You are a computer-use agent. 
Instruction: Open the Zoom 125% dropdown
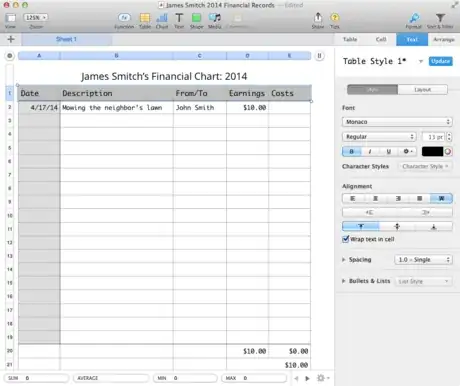tap(36, 17)
